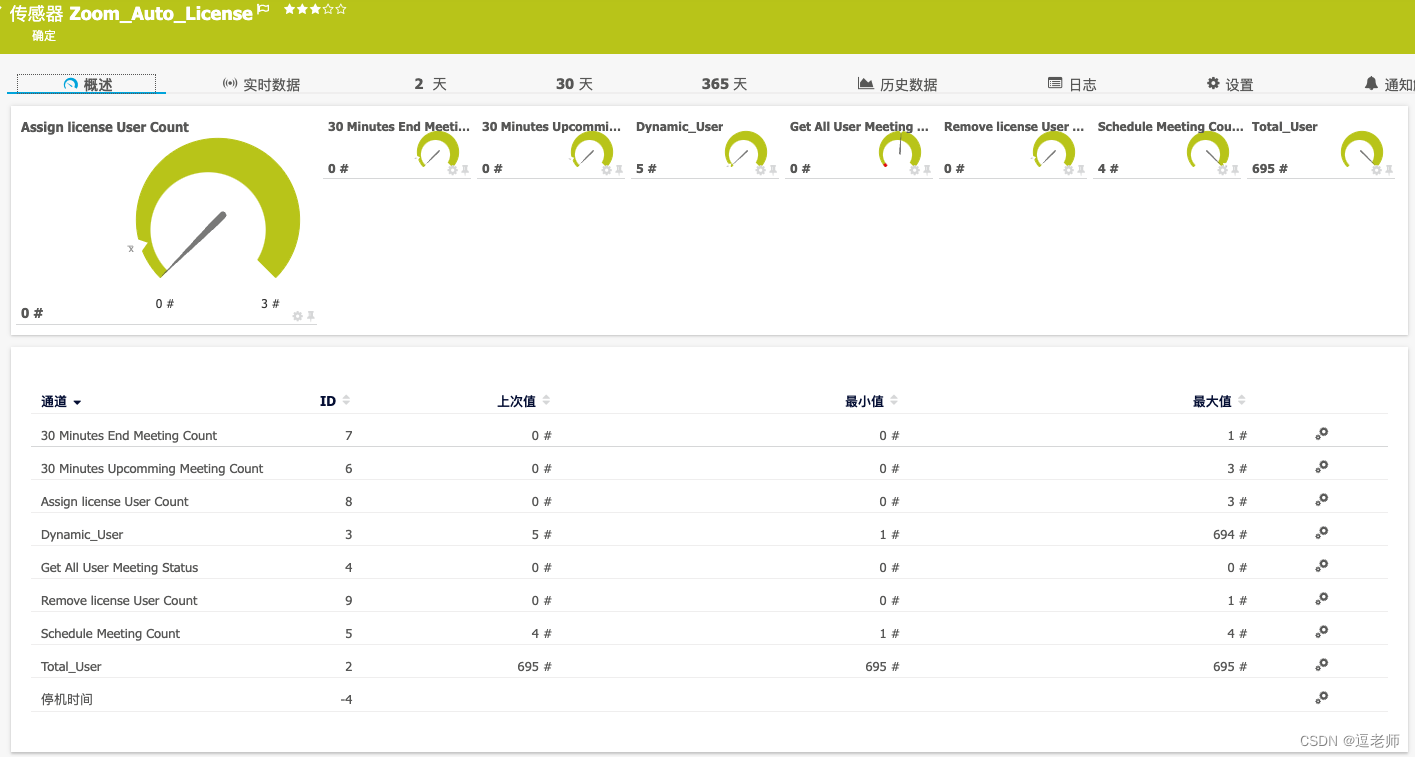Click the 5 # last value in Dynamic_User row

tap(542, 535)
